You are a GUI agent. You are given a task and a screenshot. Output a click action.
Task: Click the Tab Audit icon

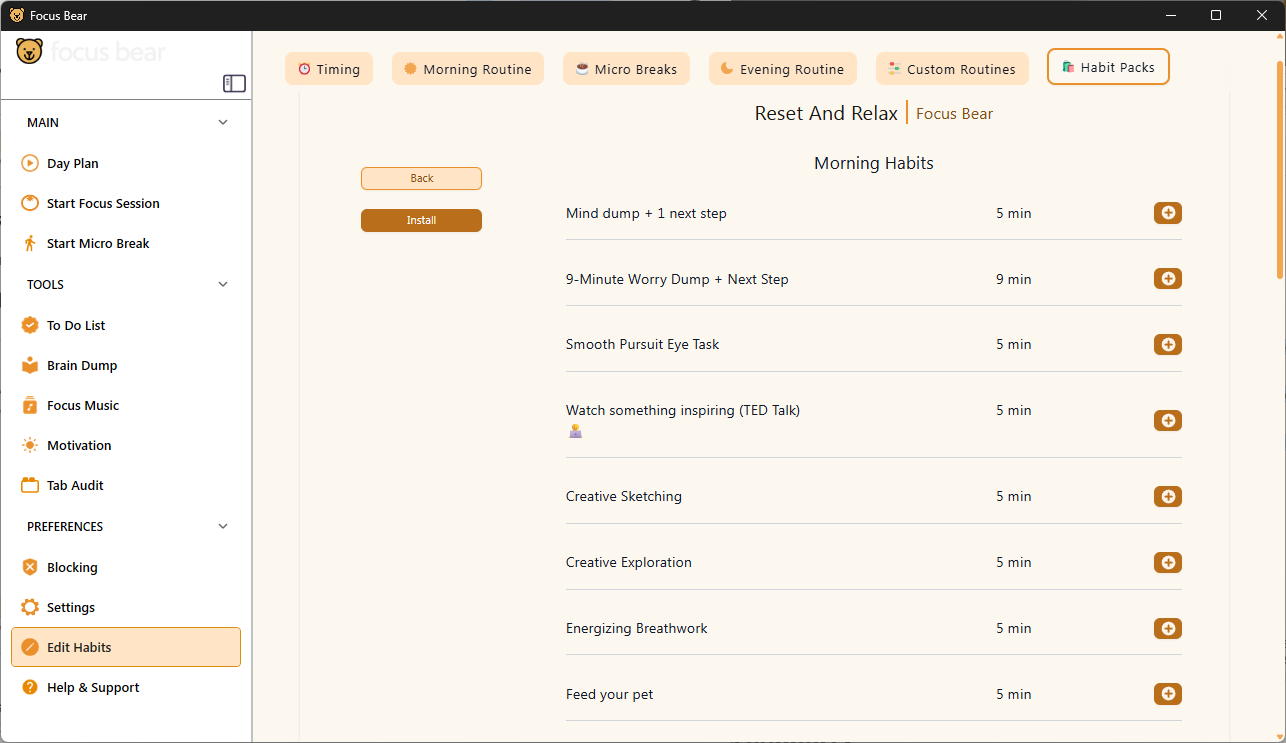[x=30, y=485]
